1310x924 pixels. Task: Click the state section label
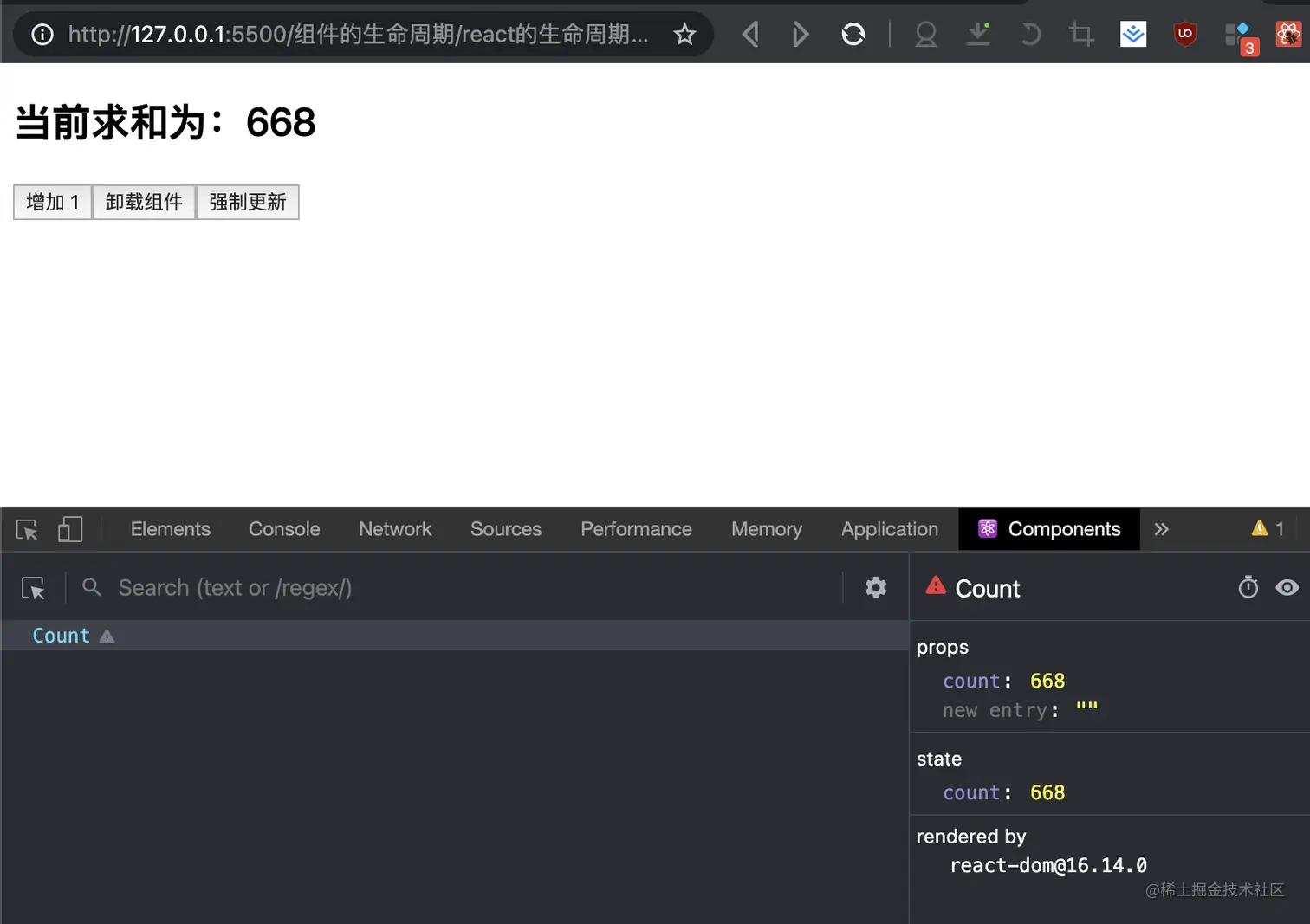[x=939, y=759]
